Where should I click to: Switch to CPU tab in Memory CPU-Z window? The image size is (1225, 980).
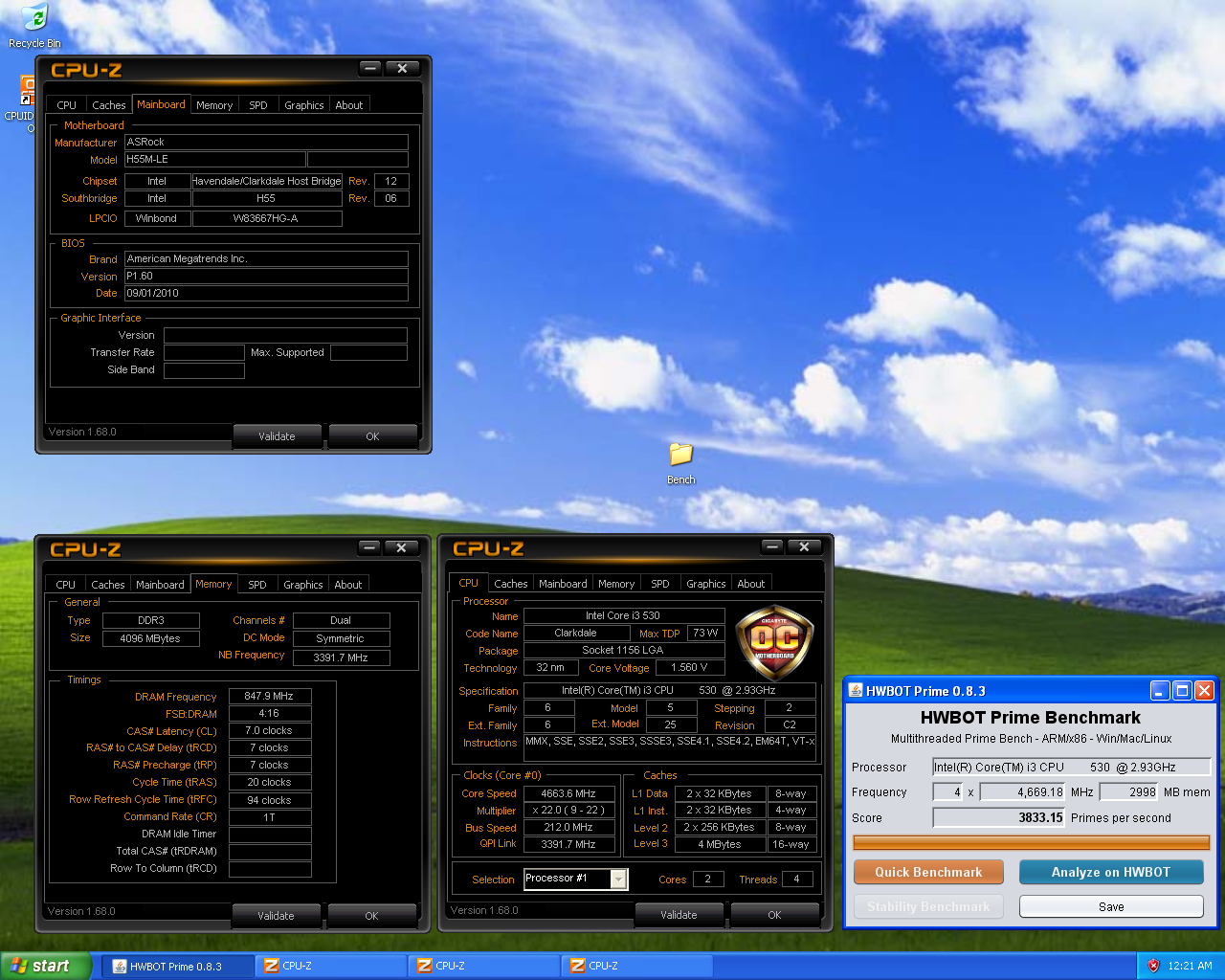(x=65, y=585)
